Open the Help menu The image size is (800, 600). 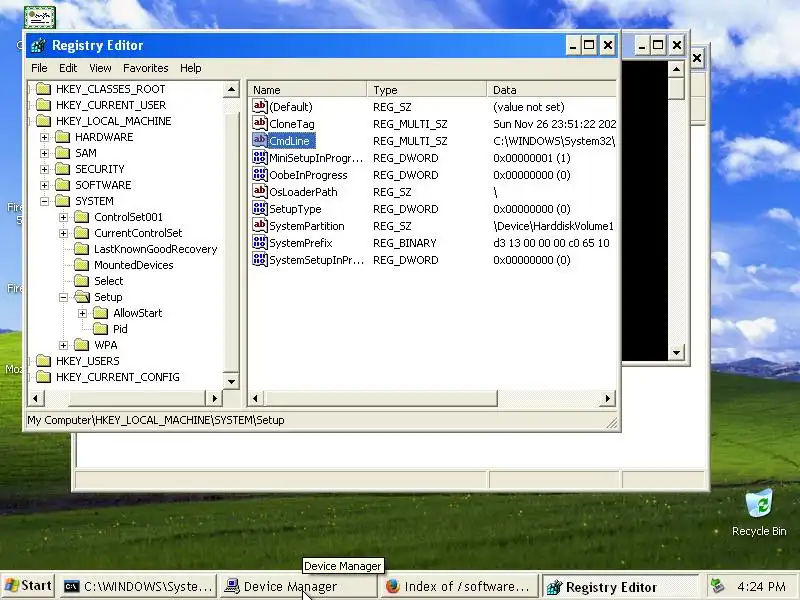tap(190, 68)
